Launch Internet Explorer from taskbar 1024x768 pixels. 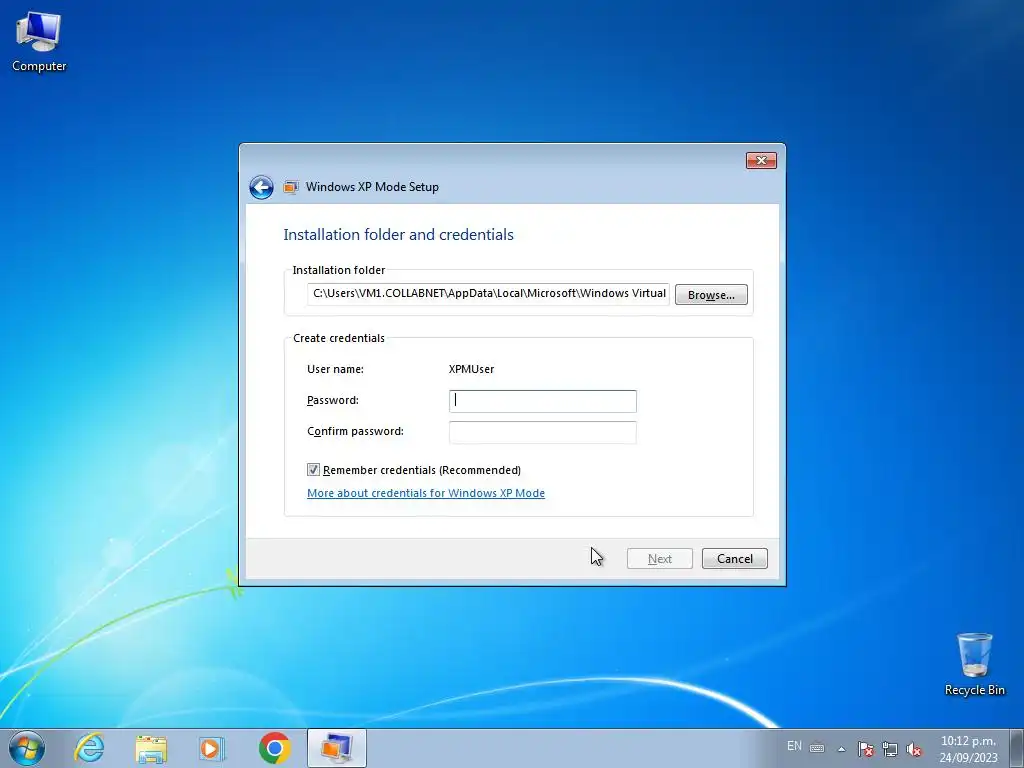point(89,748)
